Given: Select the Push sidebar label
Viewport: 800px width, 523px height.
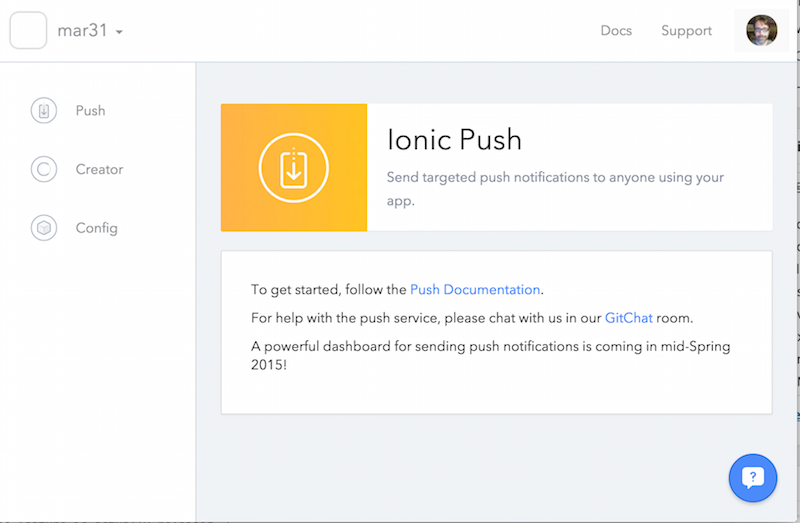Looking at the screenshot, I should tap(90, 111).
